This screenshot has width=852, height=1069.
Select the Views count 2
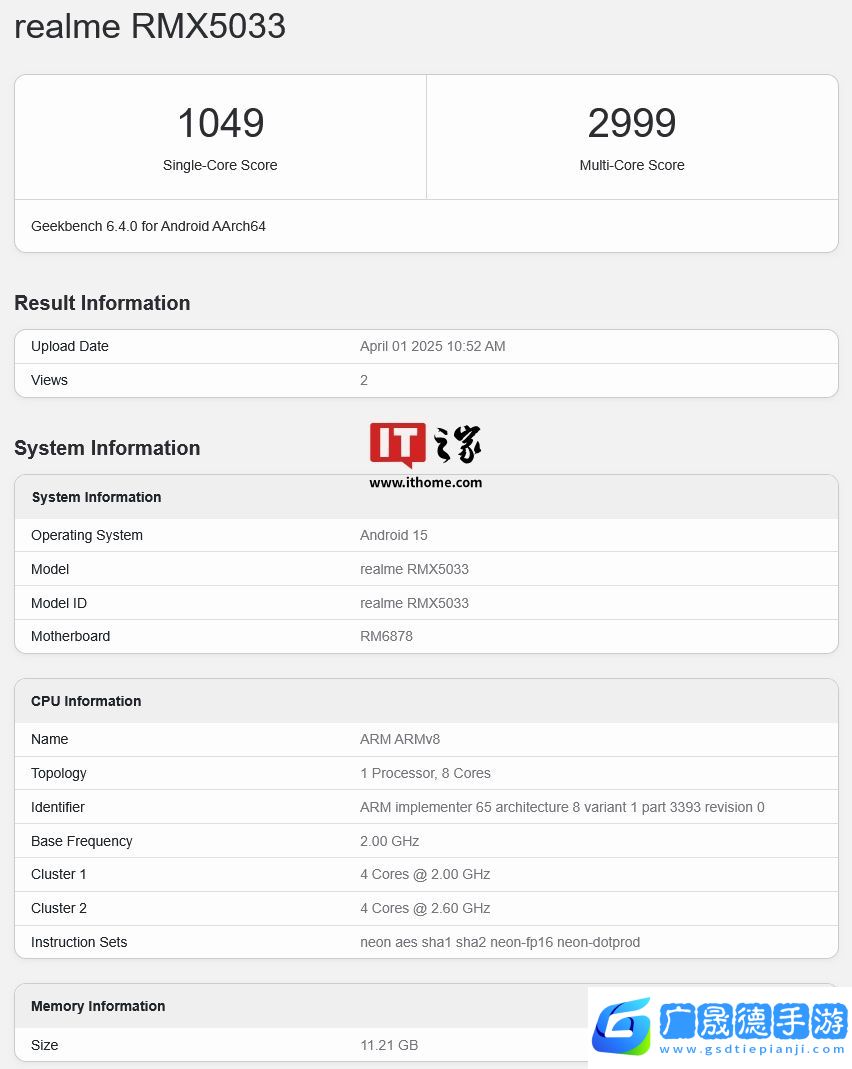click(364, 380)
